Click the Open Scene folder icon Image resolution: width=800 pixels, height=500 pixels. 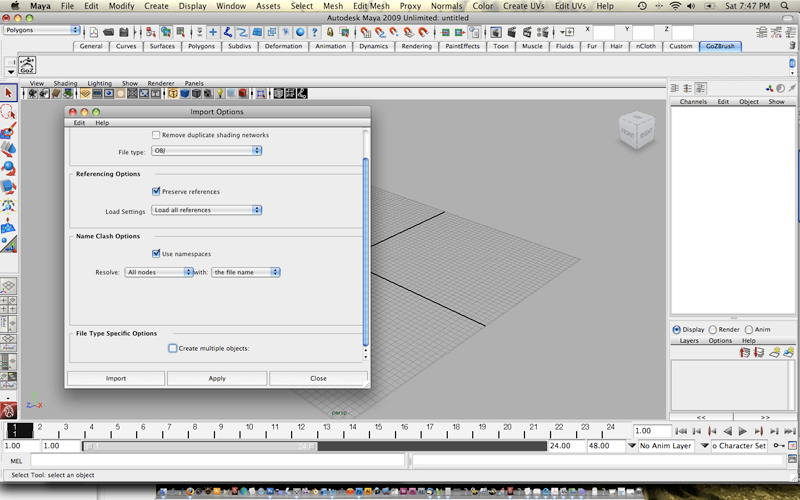tap(108, 32)
